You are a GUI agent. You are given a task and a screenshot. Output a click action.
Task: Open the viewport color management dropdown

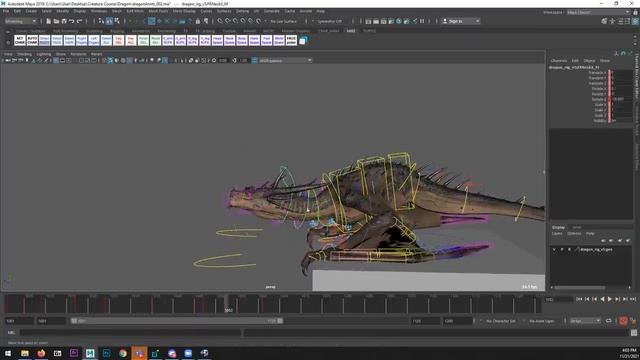point(285,60)
